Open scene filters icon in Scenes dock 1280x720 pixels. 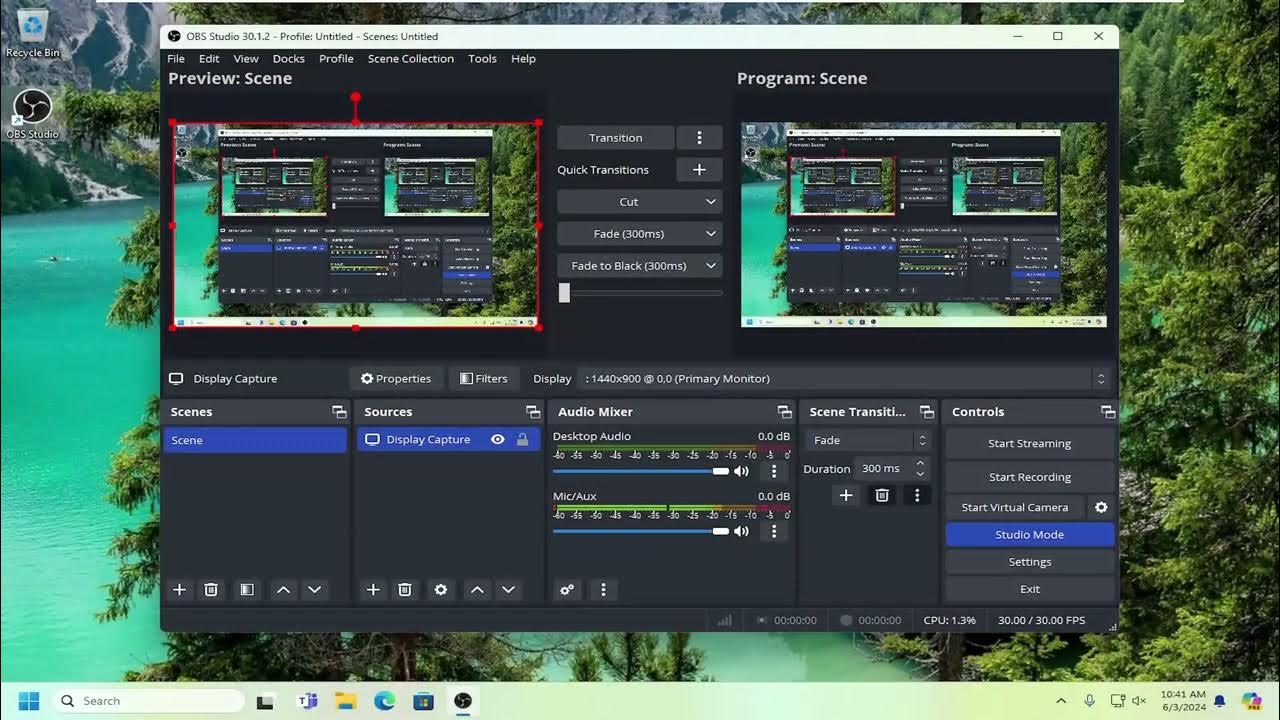pos(247,590)
